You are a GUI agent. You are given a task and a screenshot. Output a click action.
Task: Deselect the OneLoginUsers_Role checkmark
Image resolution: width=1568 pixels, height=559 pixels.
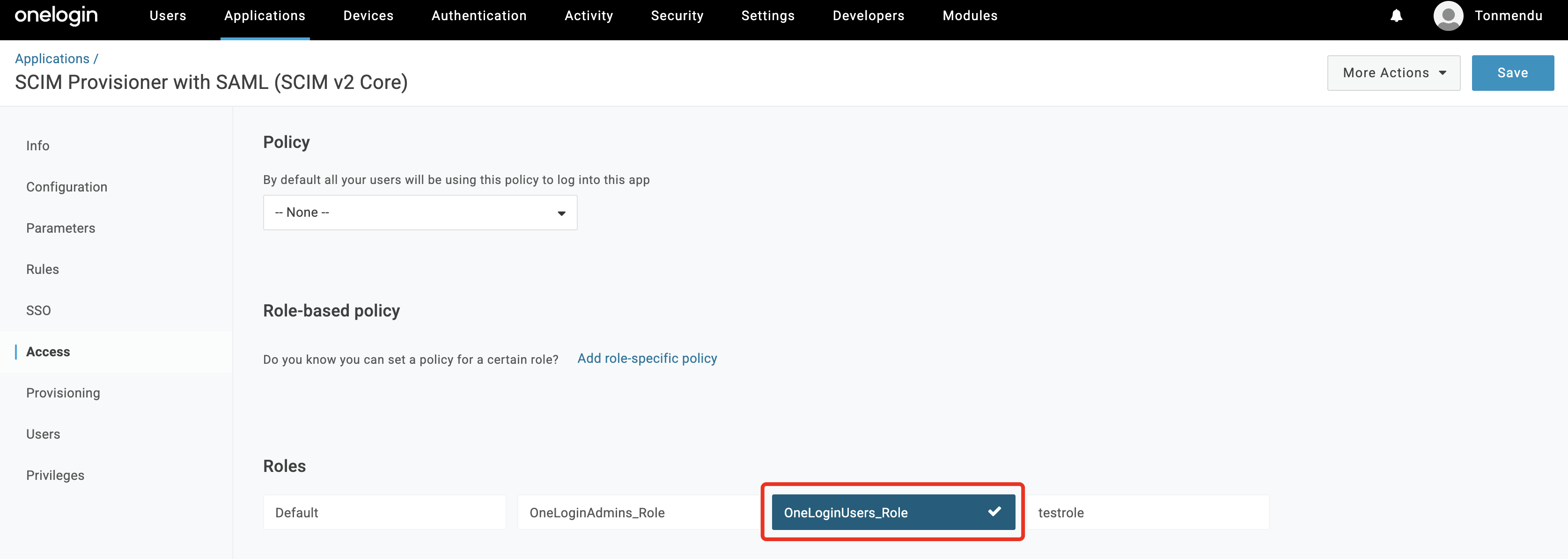(994, 512)
